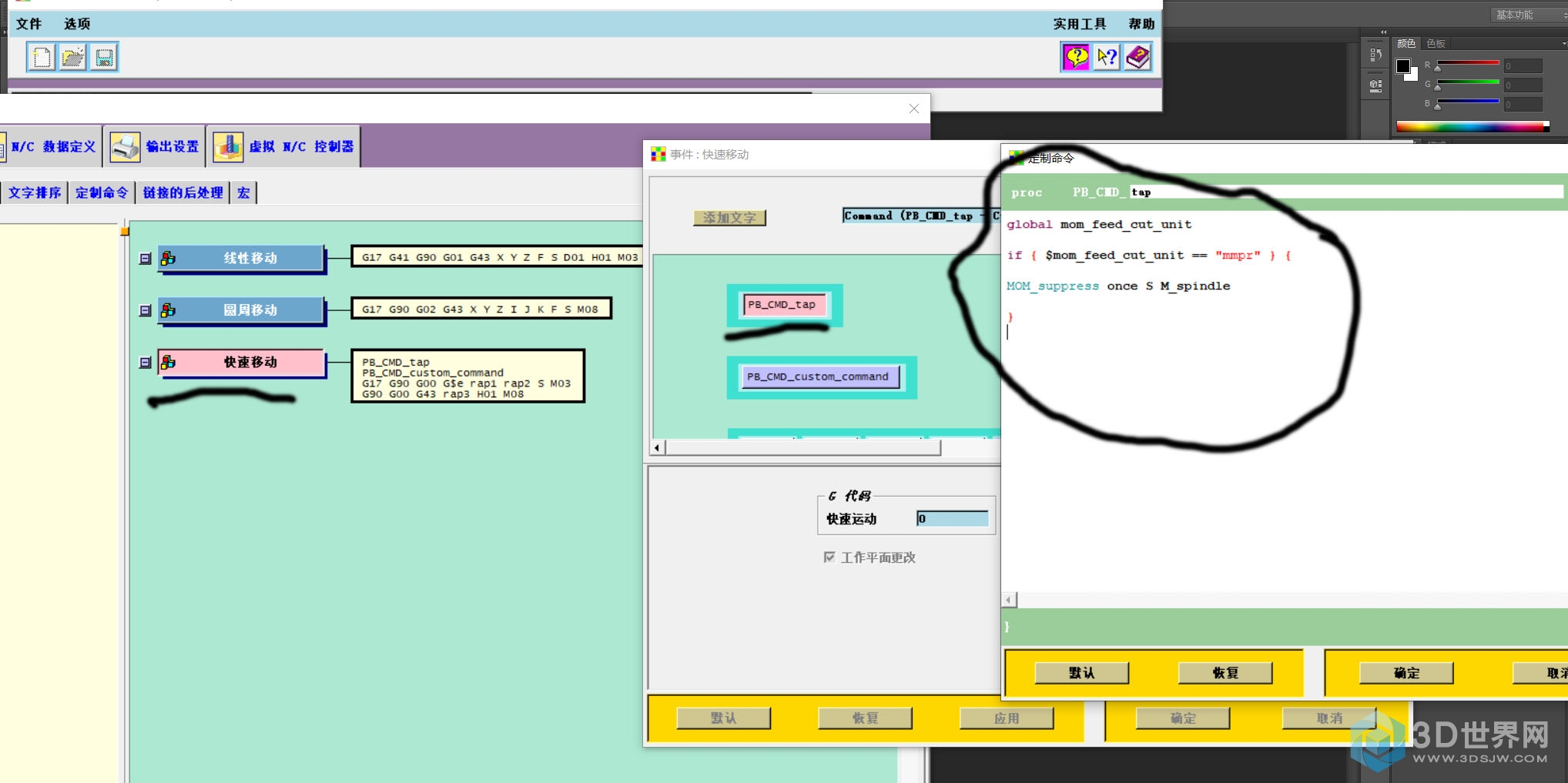Open the 选项 menu

click(x=77, y=24)
